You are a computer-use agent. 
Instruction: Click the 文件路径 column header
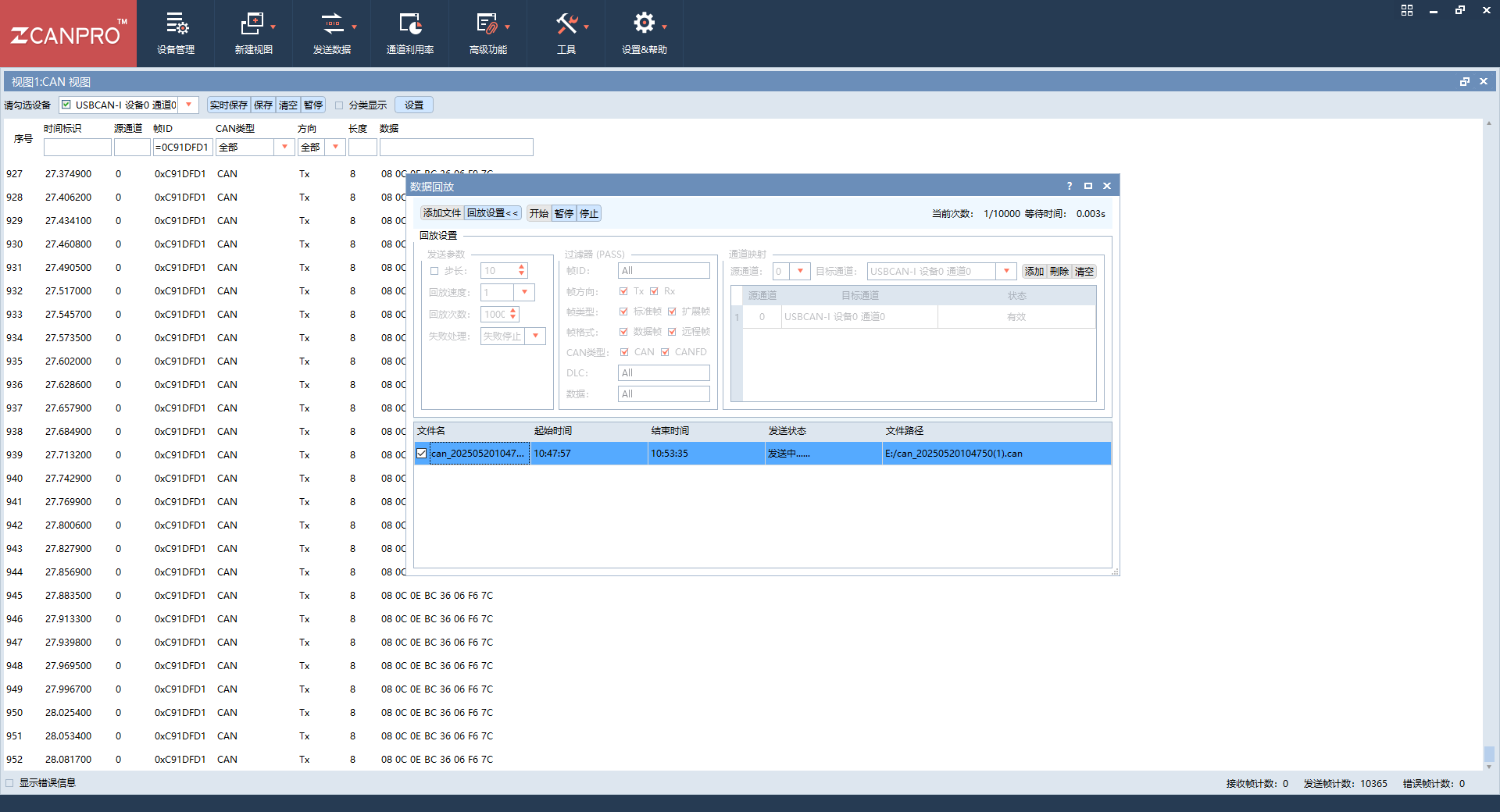pos(905,431)
